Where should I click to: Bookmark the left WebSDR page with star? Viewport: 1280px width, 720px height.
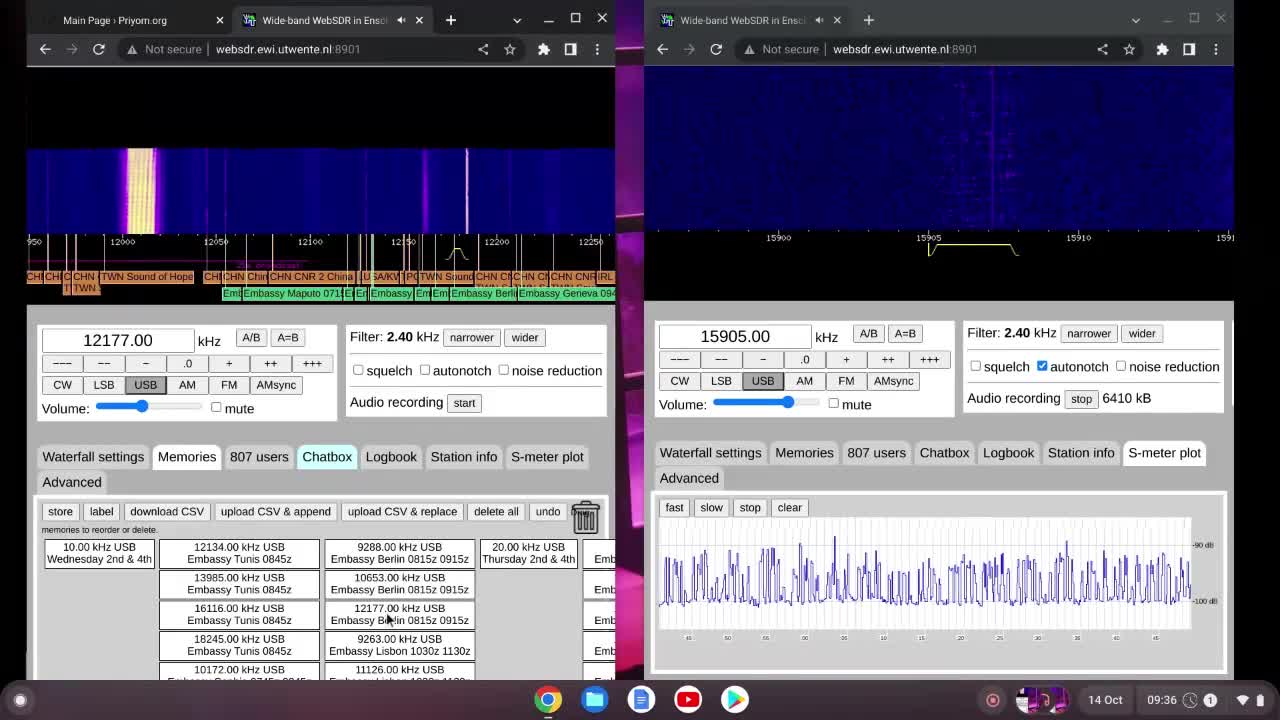click(x=510, y=49)
